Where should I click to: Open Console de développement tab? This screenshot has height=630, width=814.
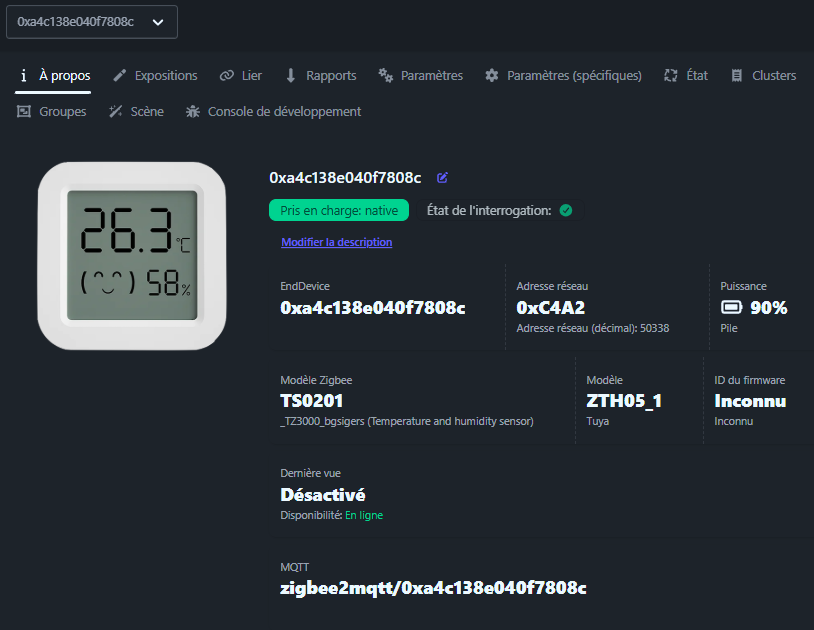[x=273, y=112]
